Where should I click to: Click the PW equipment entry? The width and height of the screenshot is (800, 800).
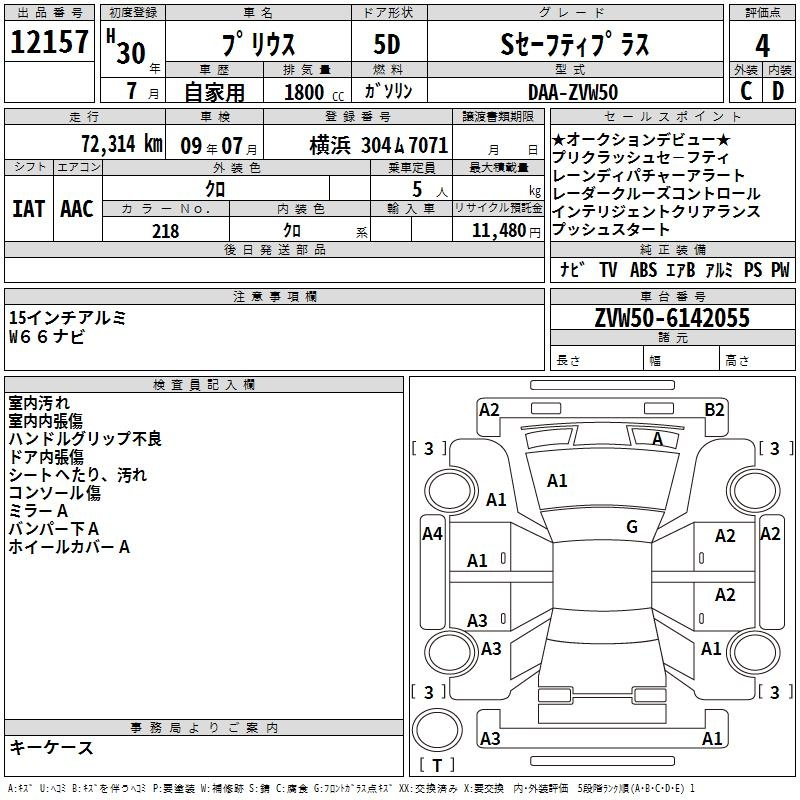[780, 269]
